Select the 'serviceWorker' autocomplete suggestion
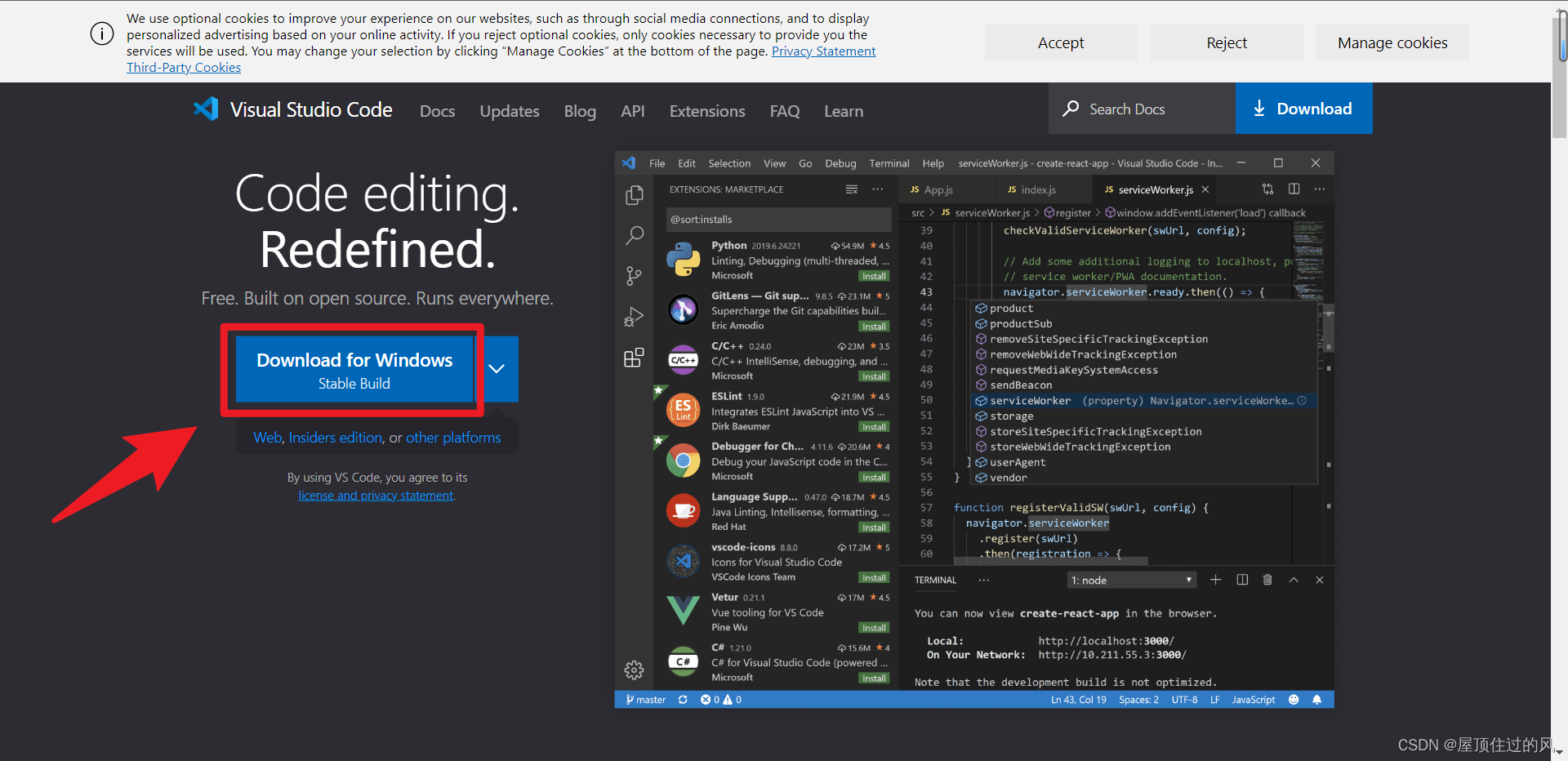The width and height of the screenshot is (1568, 761). click(1143, 401)
